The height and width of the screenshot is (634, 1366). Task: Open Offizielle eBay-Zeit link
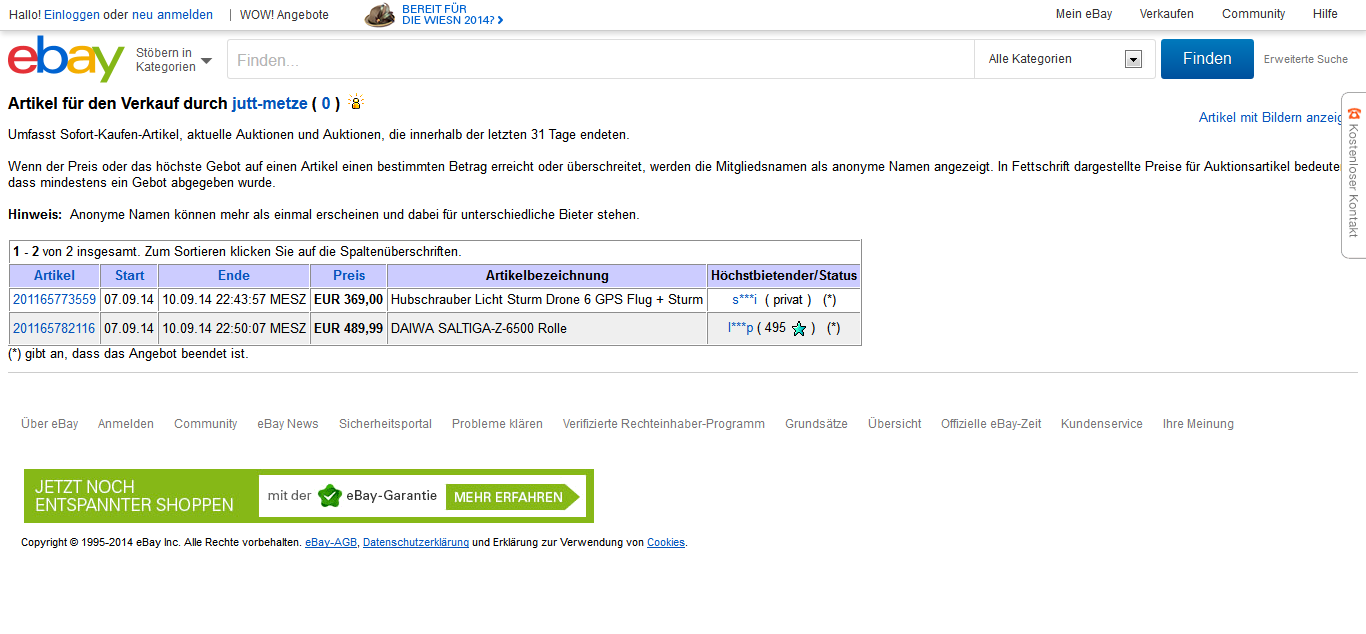pos(991,424)
